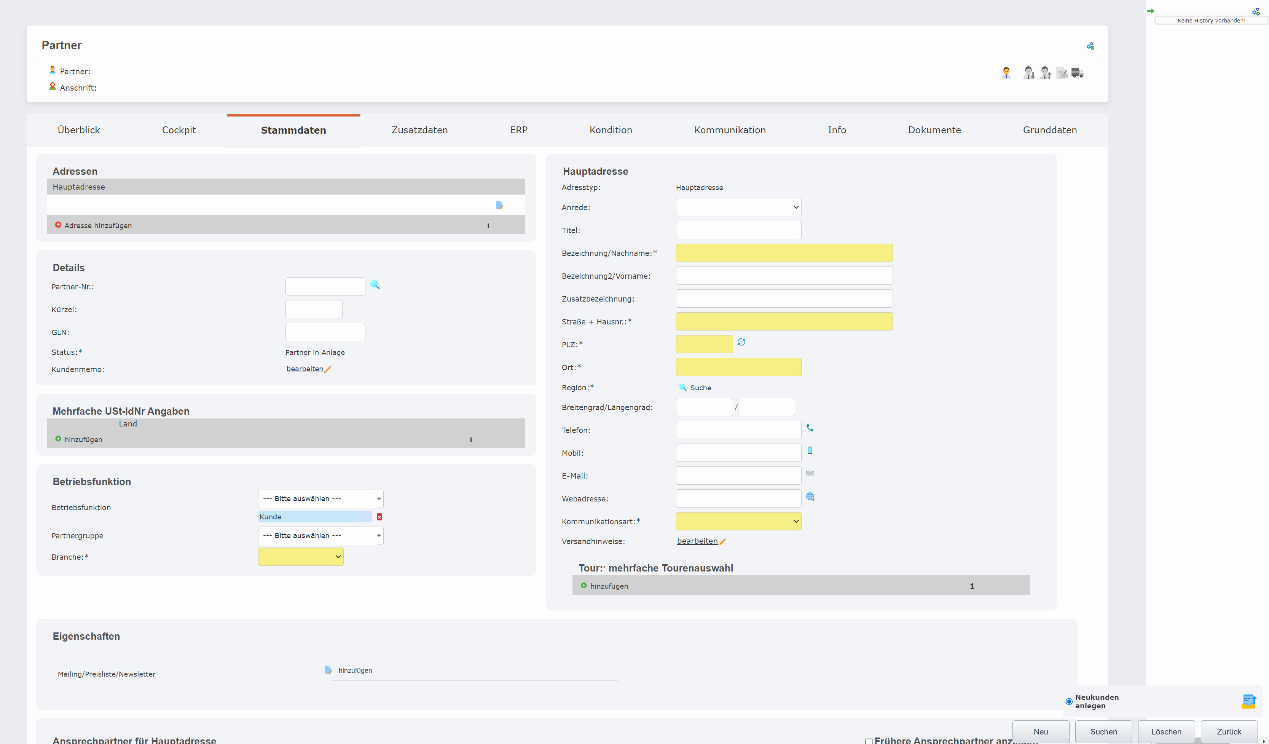This screenshot has height=744, width=1269.
Task: Click the bearbeiten link for Versandhinweise
Action: point(697,541)
